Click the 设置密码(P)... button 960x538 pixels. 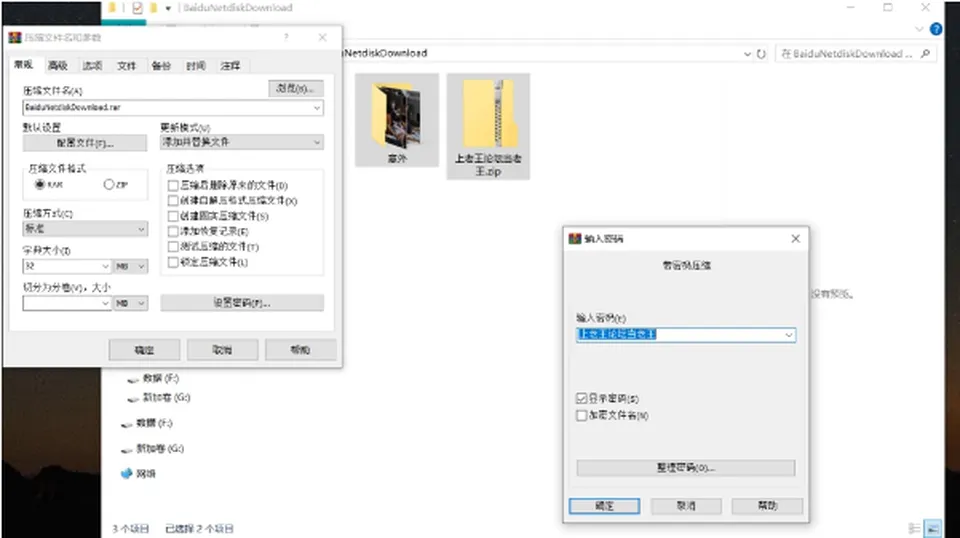(x=242, y=302)
